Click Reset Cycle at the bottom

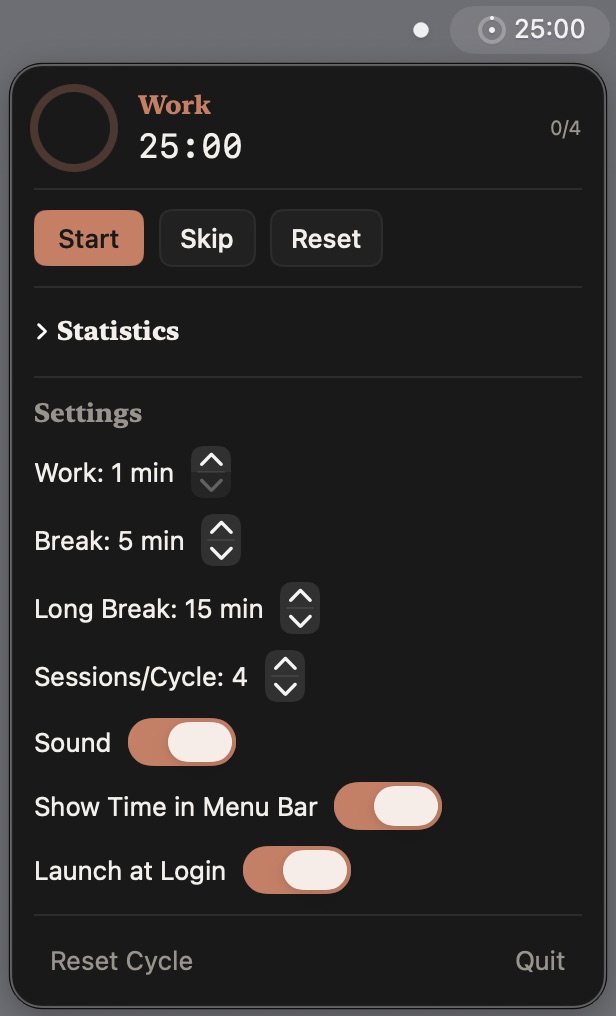(x=121, y=961)
